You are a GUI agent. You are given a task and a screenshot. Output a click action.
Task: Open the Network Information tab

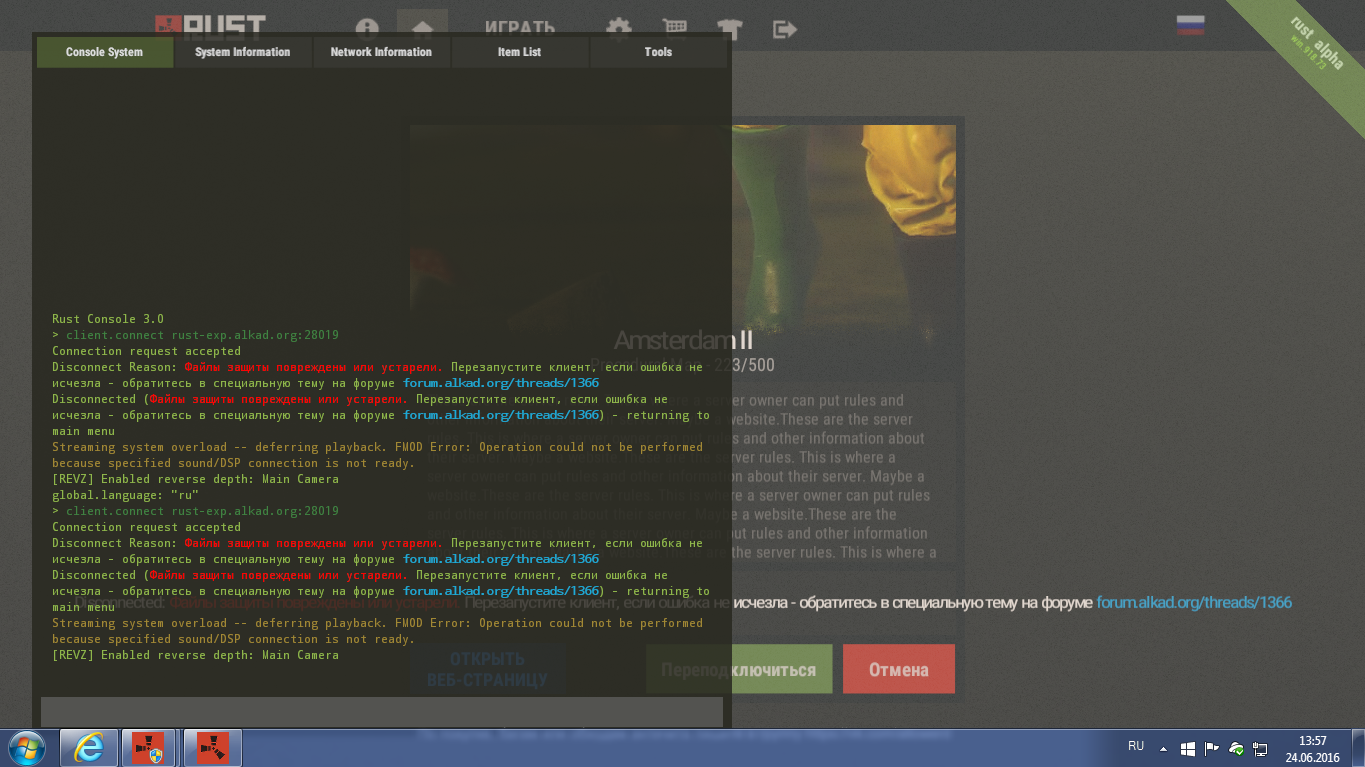pyautogui.click(x=381, y=52)
